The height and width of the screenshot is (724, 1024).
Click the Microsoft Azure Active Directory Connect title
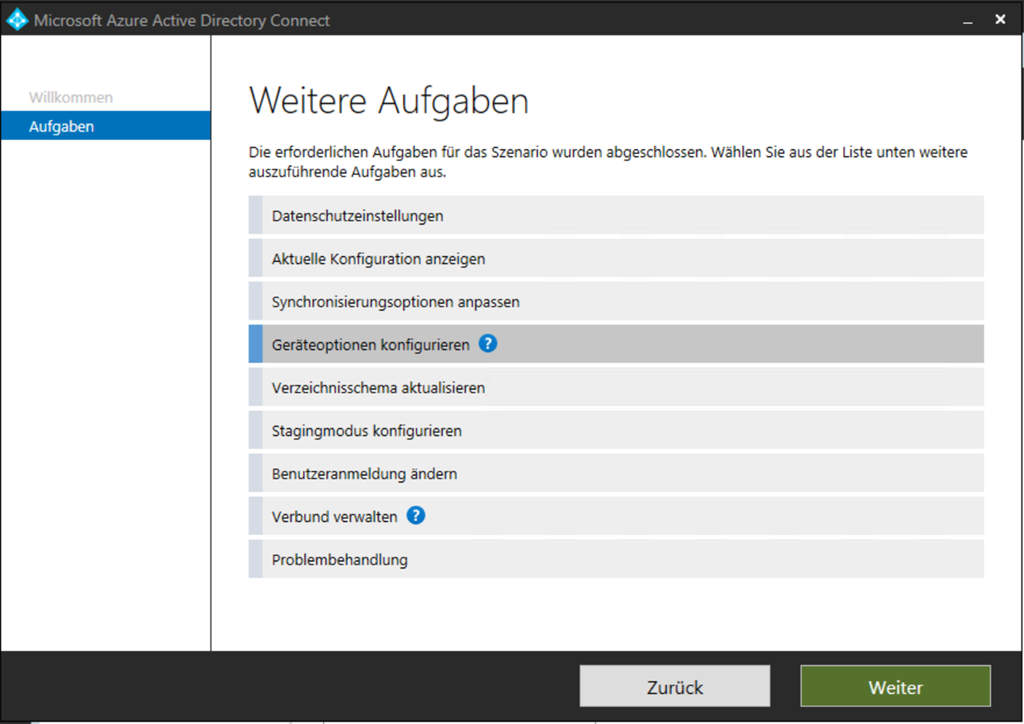[x=182, y=20]
